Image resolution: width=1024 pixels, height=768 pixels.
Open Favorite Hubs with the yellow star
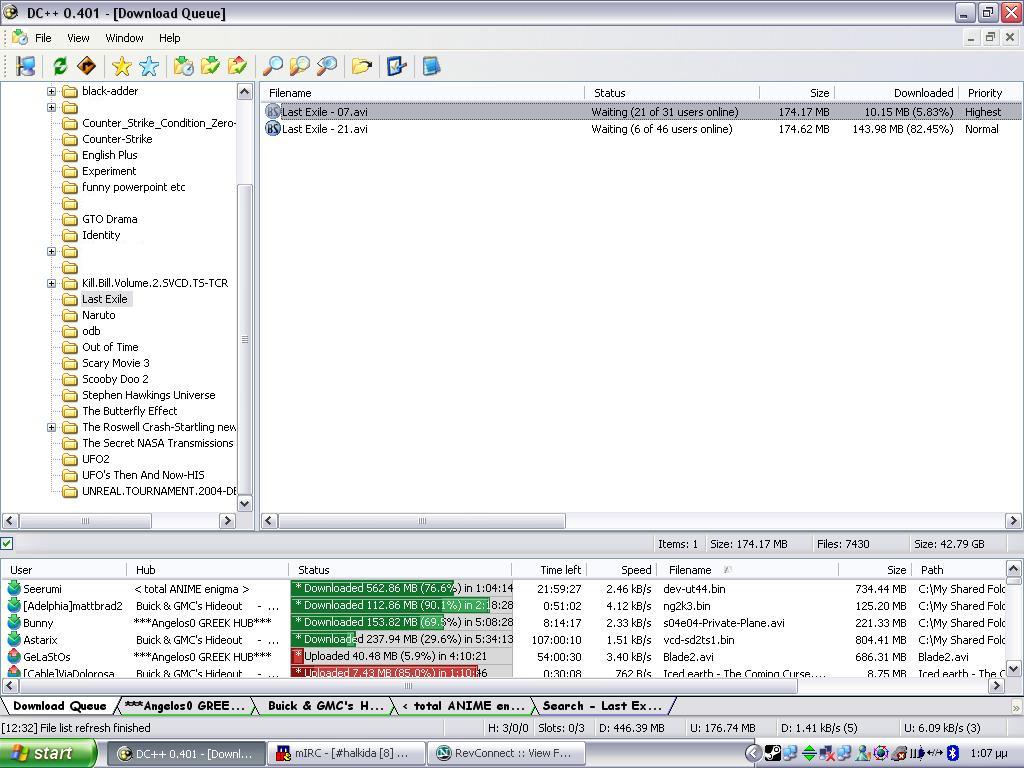(x=121, y=66)
